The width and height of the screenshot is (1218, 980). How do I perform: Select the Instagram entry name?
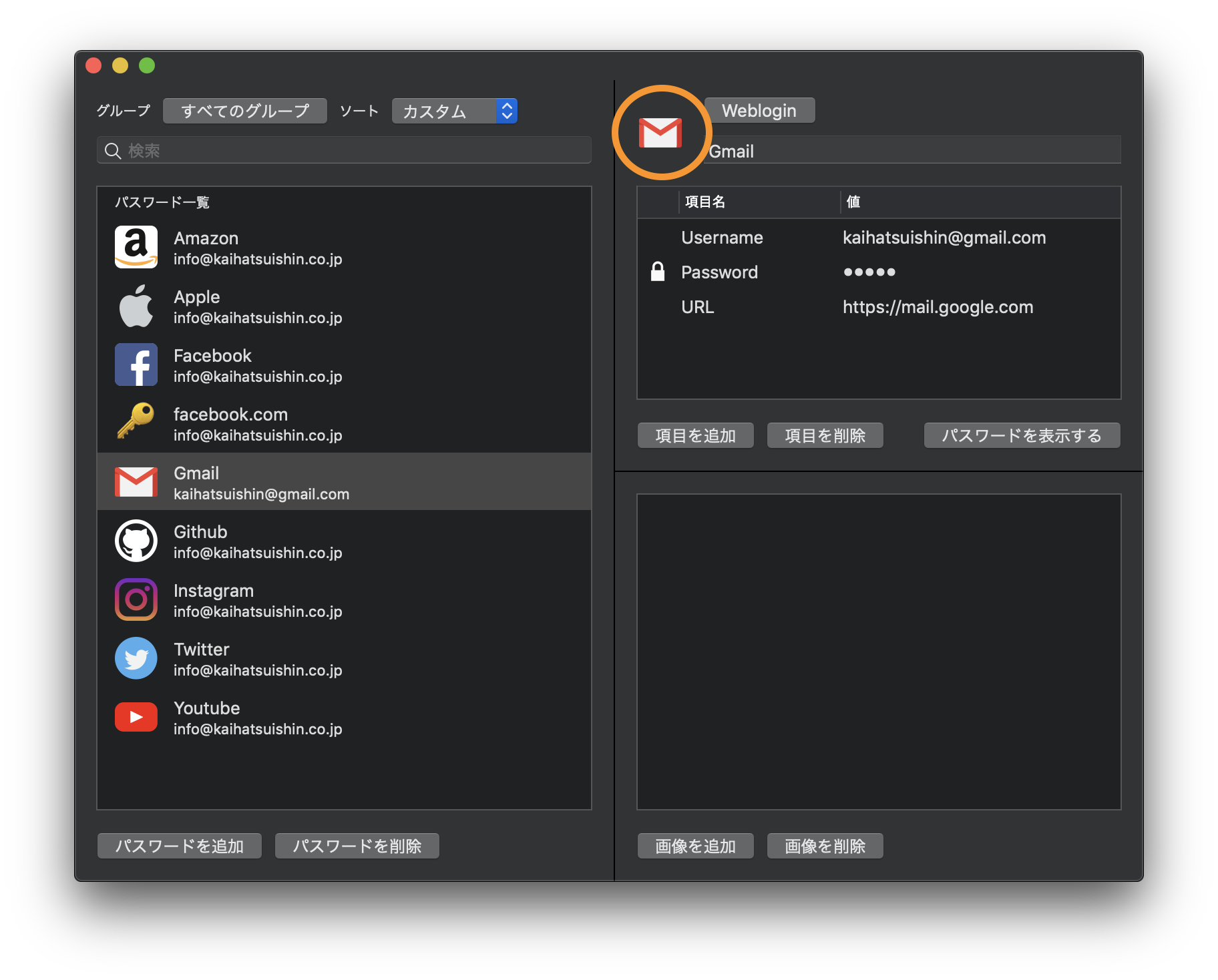(214, 591)
